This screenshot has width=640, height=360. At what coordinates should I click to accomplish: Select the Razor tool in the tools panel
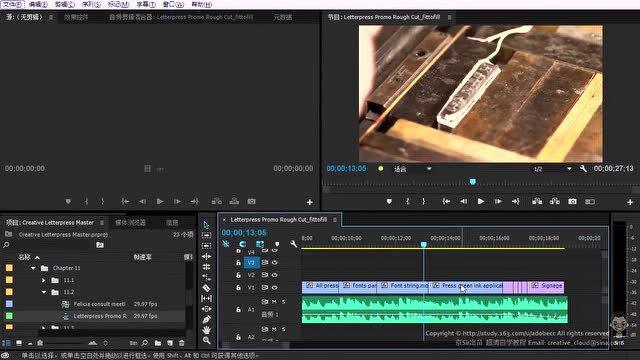207,288
